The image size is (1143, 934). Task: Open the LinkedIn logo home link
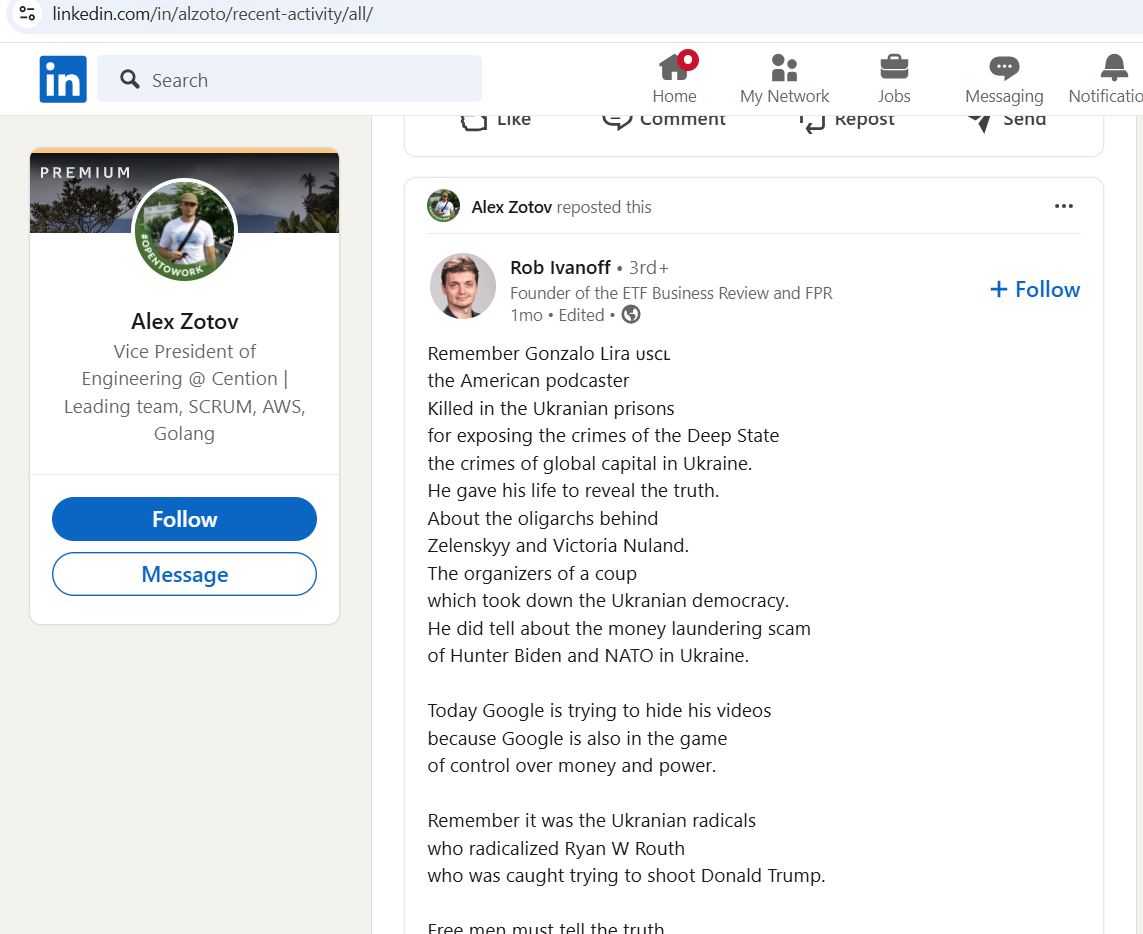coord(63,79)
